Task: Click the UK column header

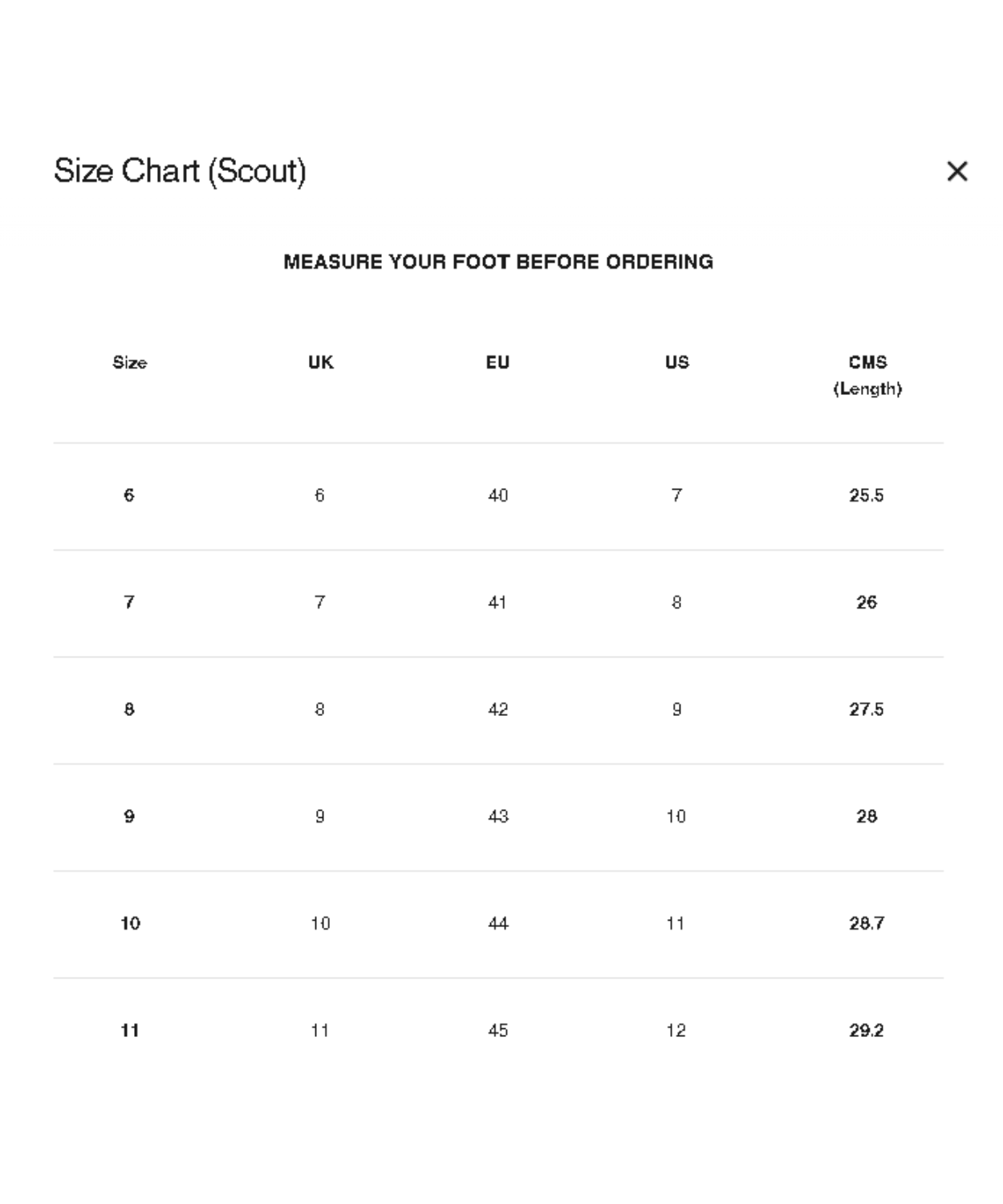Action: point(321,362)
